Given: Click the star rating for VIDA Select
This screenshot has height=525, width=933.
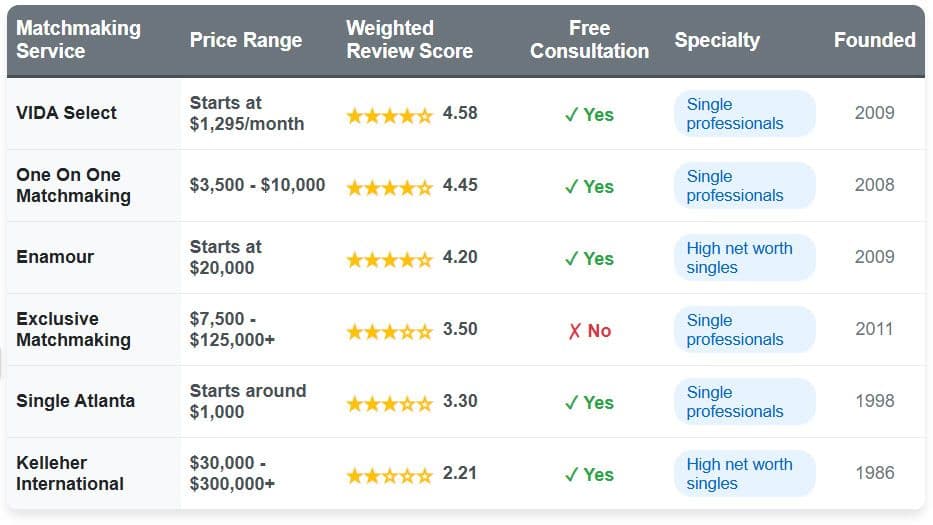Looking at the screenshot, I should [x=389, y=115].
